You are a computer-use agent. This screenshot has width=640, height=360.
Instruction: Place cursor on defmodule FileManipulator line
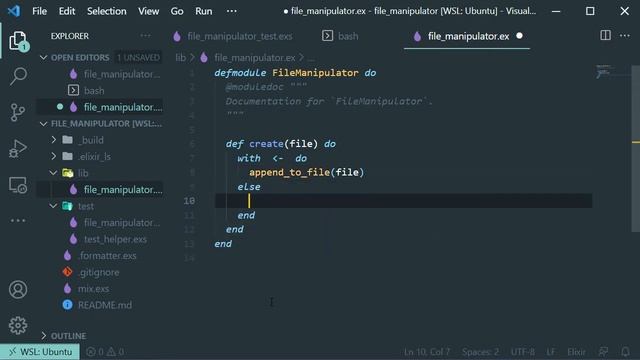click(x=295, y=73)
